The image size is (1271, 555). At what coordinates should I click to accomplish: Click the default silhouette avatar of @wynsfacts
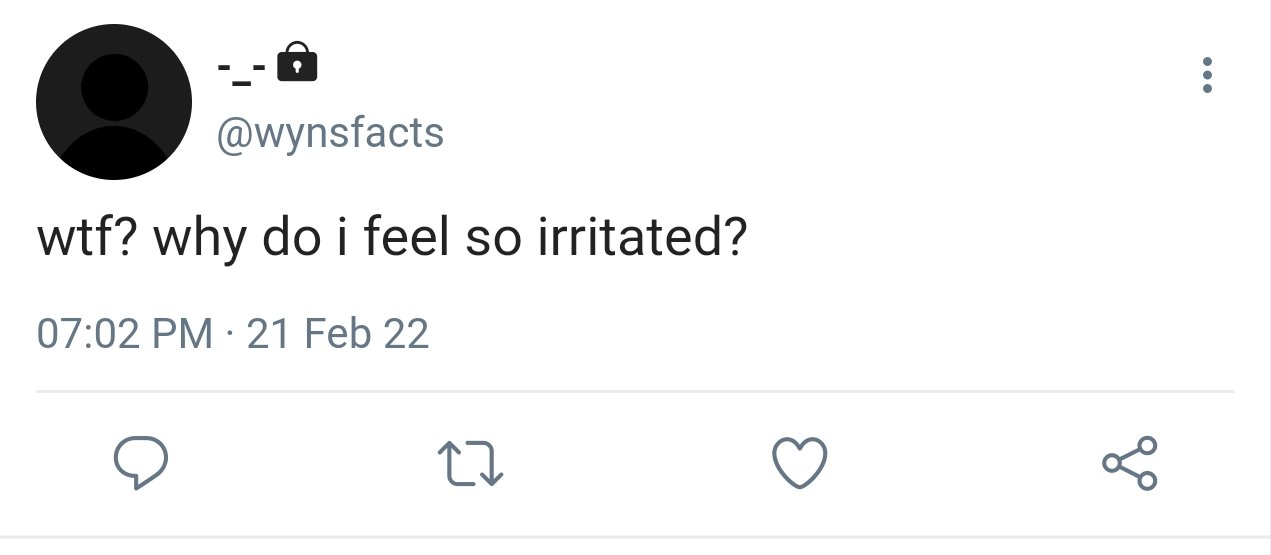114,102
